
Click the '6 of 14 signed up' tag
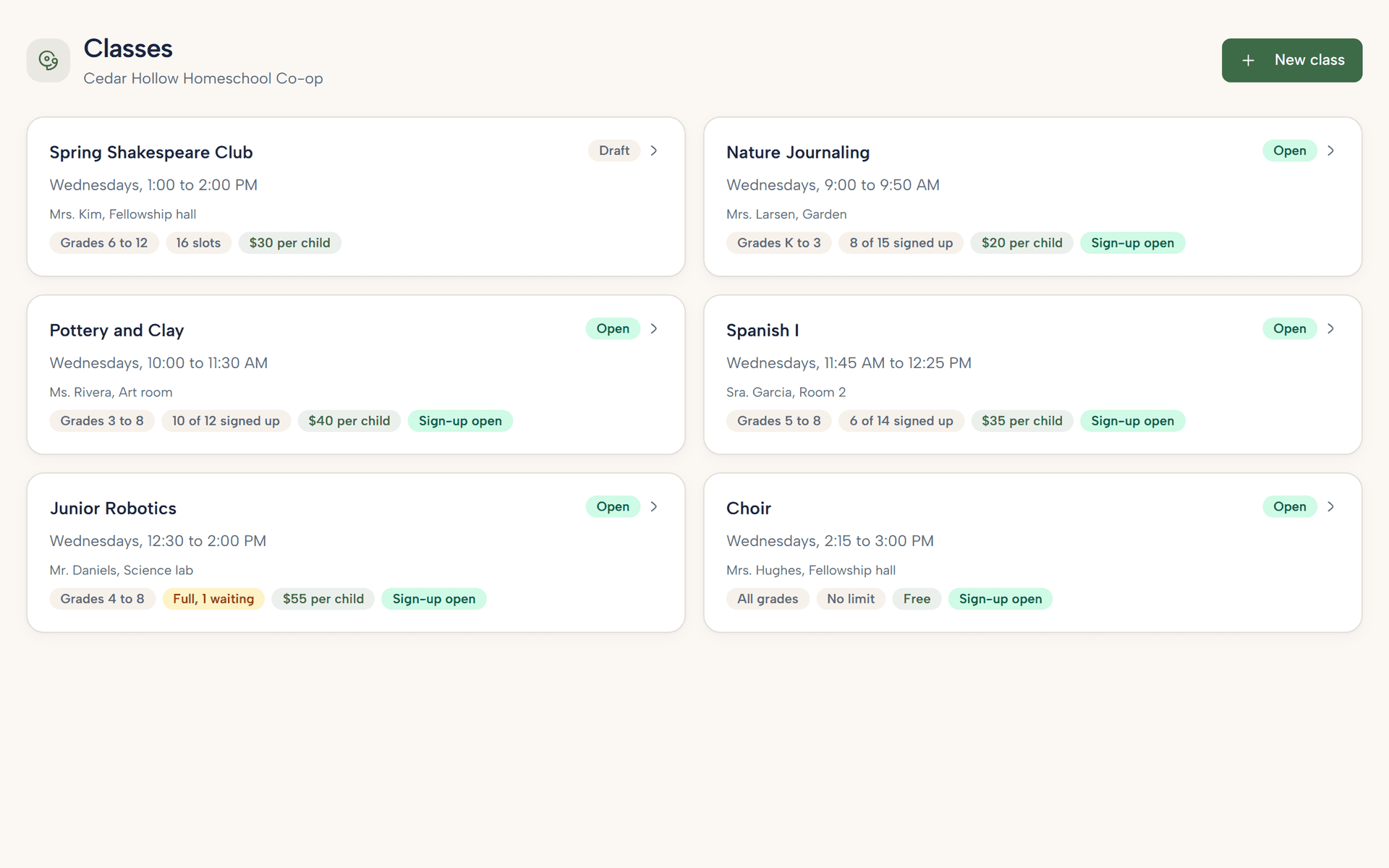[901, 421]
